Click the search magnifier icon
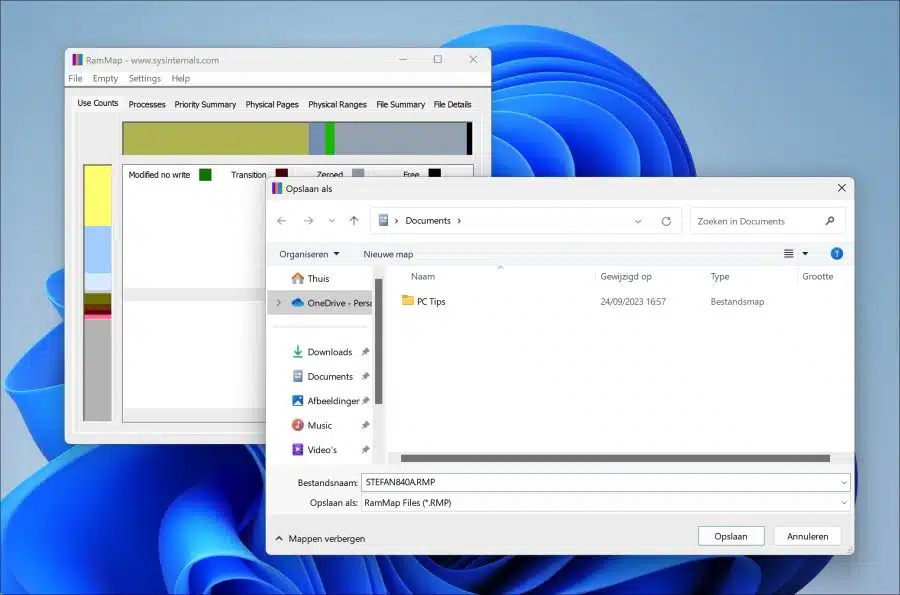Viewport: 900px width, 595px height. tap(830, 221)
